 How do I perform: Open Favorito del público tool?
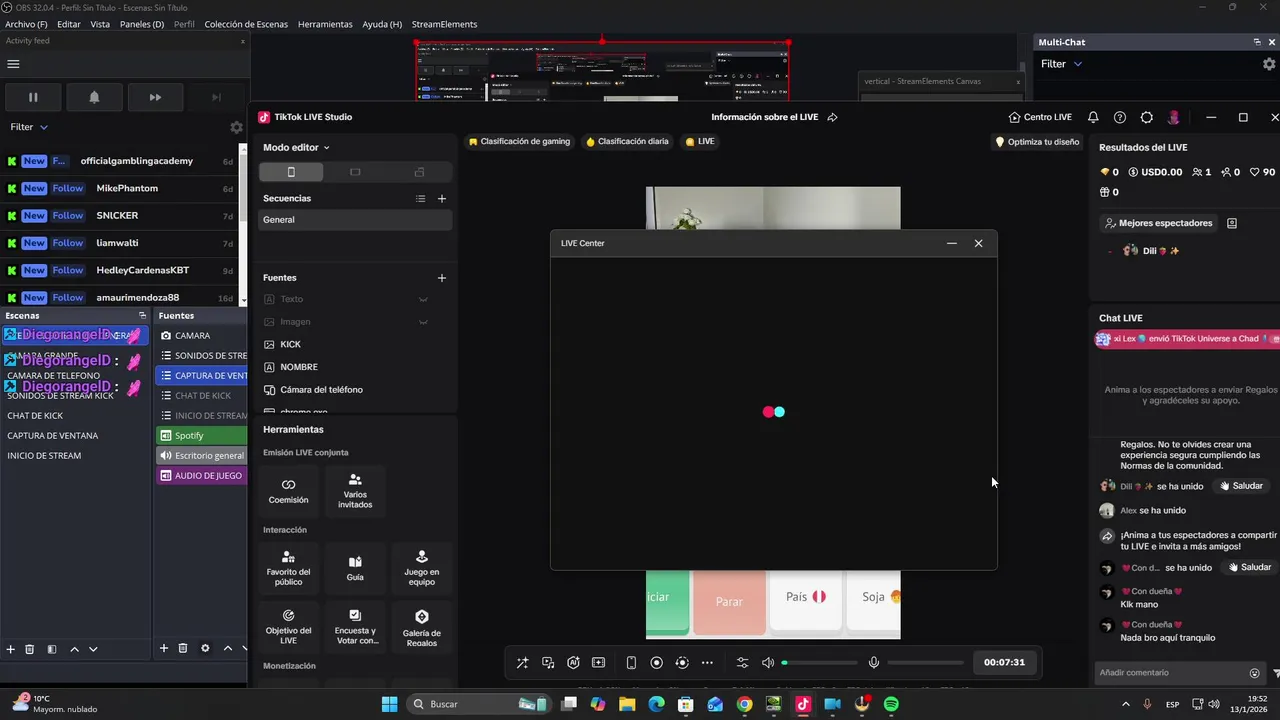pyautogui.click(x=288, y=567)
